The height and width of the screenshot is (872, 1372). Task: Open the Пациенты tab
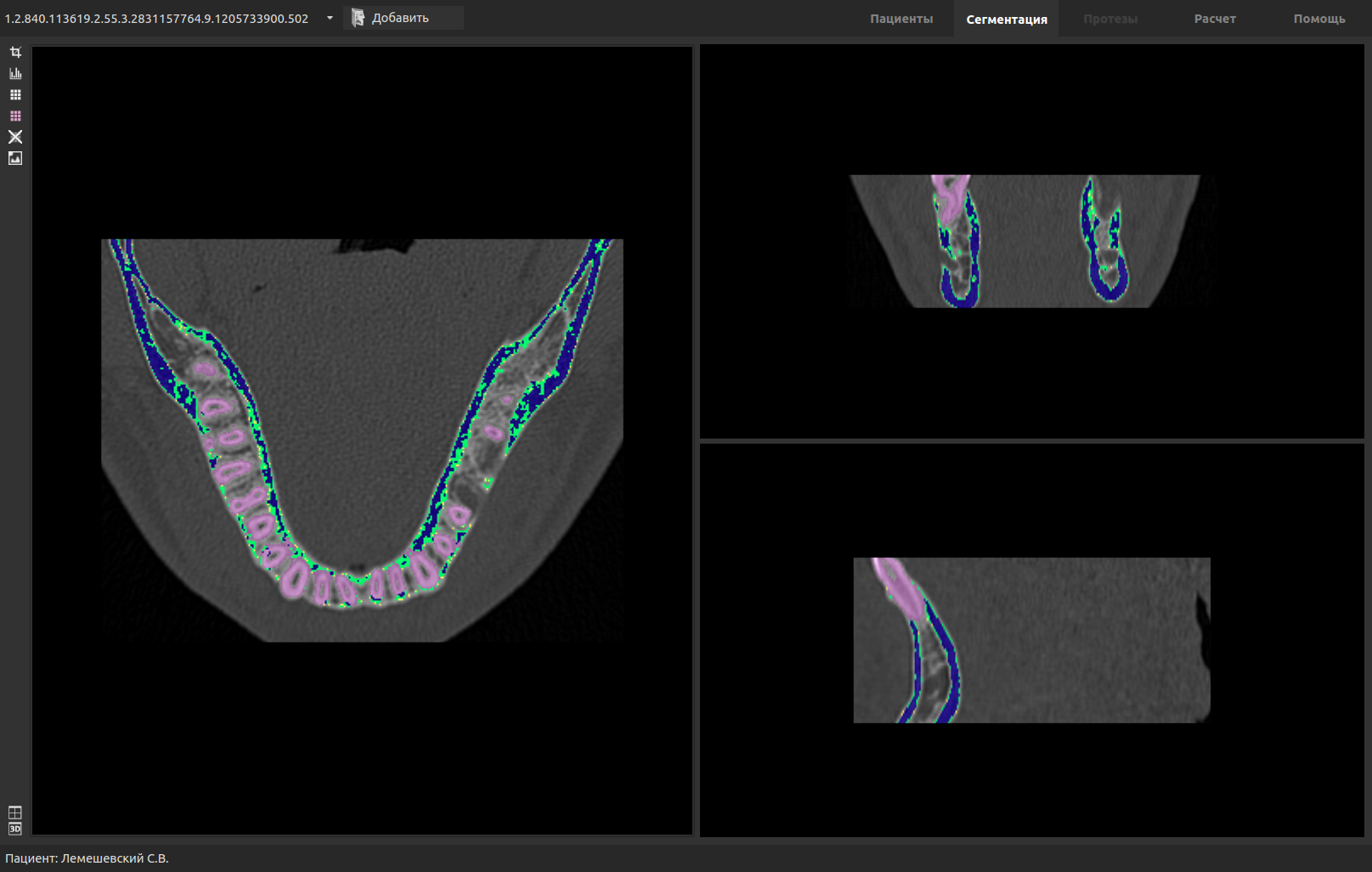tap(901, 19)
